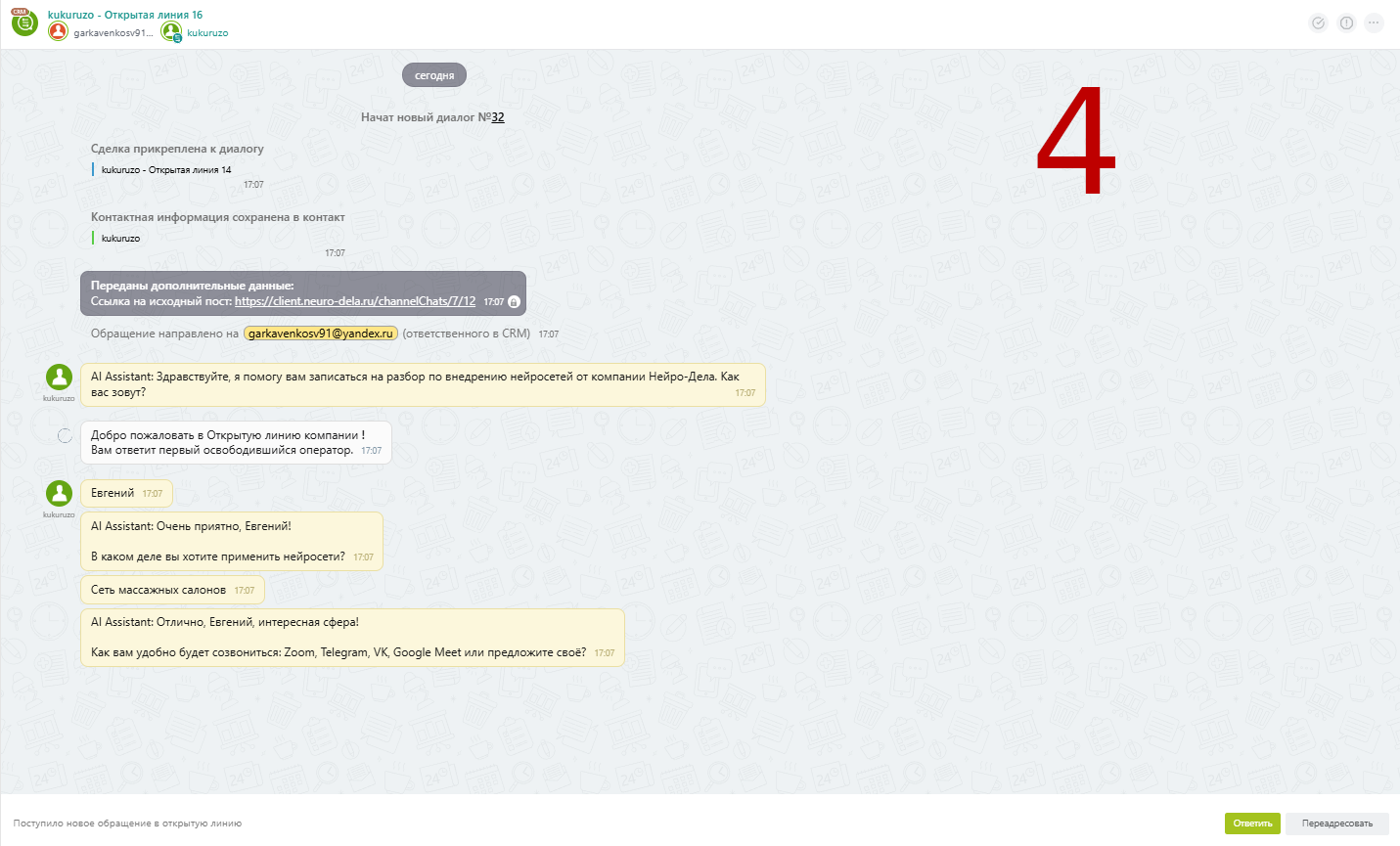Open the client.neuro-dela.ru channelChats link

[355, 301]
